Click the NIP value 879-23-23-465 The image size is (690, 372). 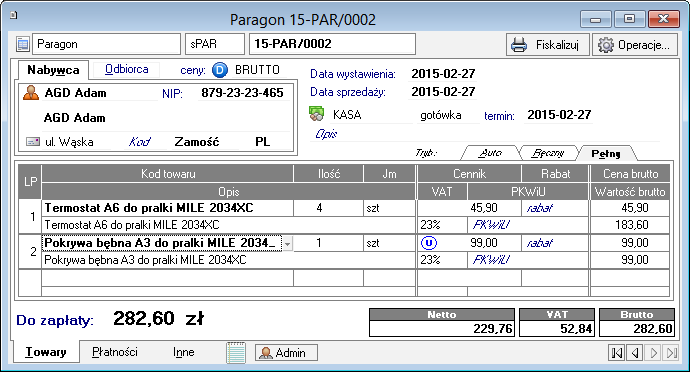point(242,93)
